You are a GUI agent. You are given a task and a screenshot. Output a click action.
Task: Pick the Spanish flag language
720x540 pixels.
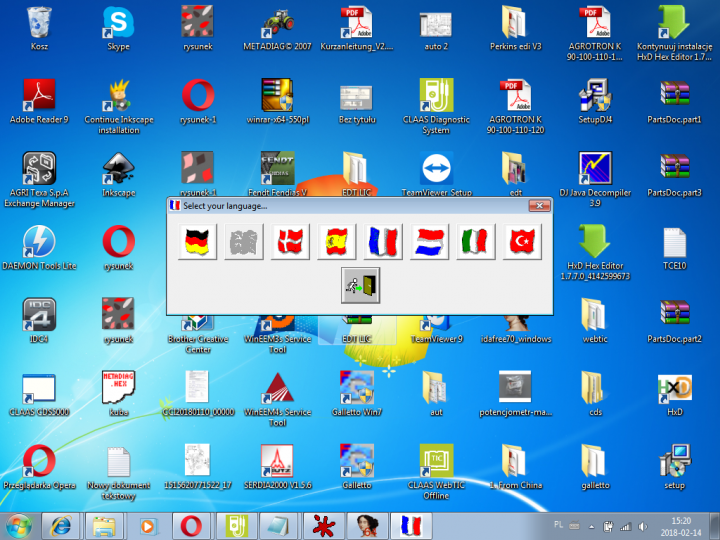[337, 242]
